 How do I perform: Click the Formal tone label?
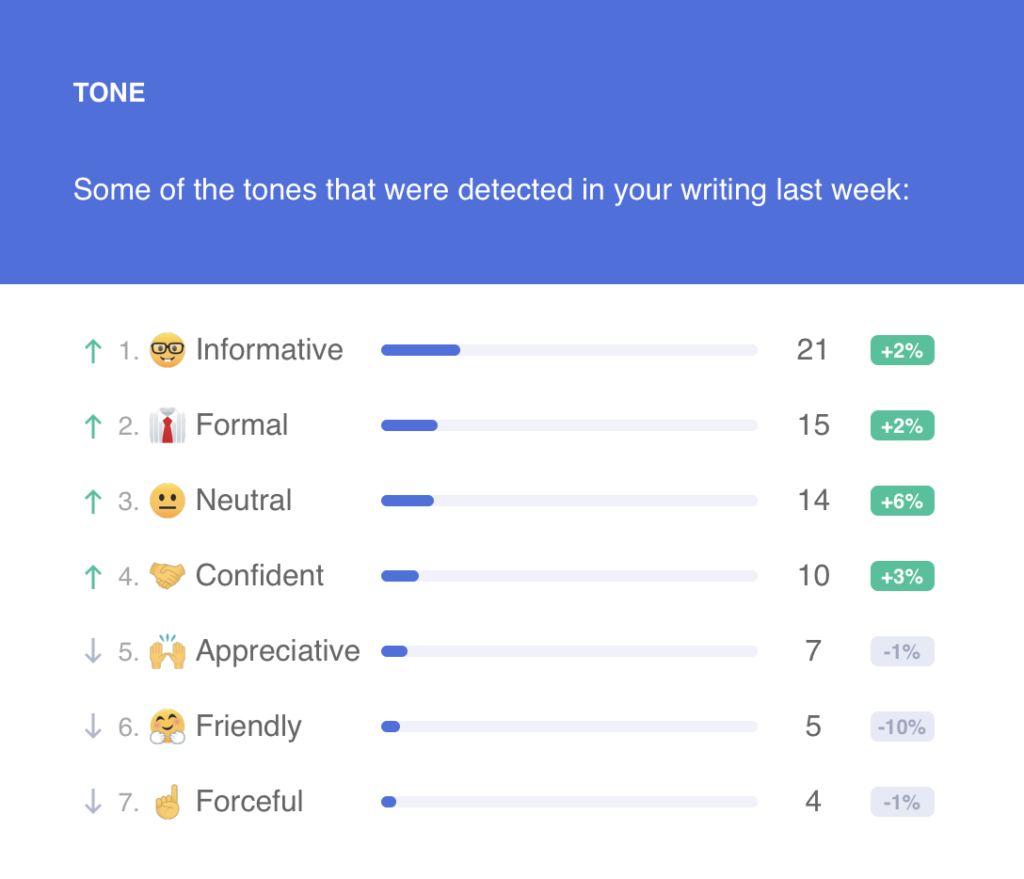pyautogui.click(x=242, y=425)
